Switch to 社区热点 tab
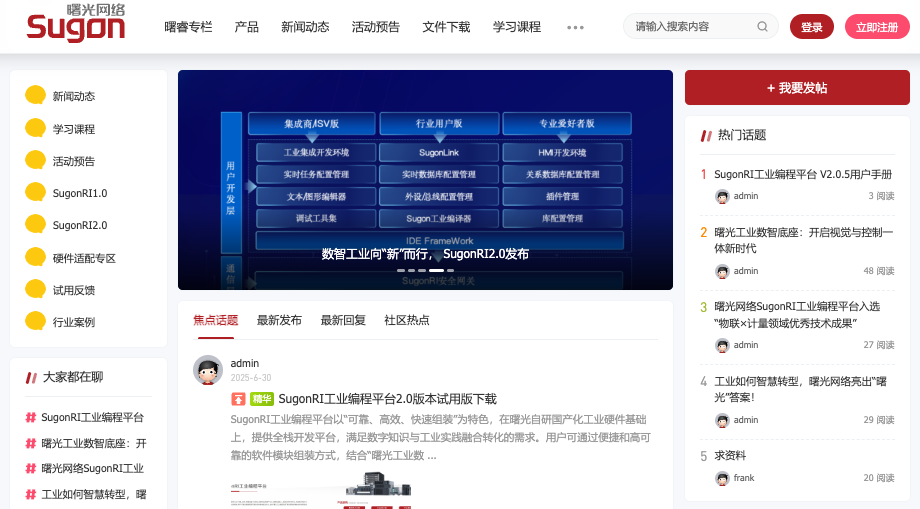 pyautogui.click(x=407, y=320)
